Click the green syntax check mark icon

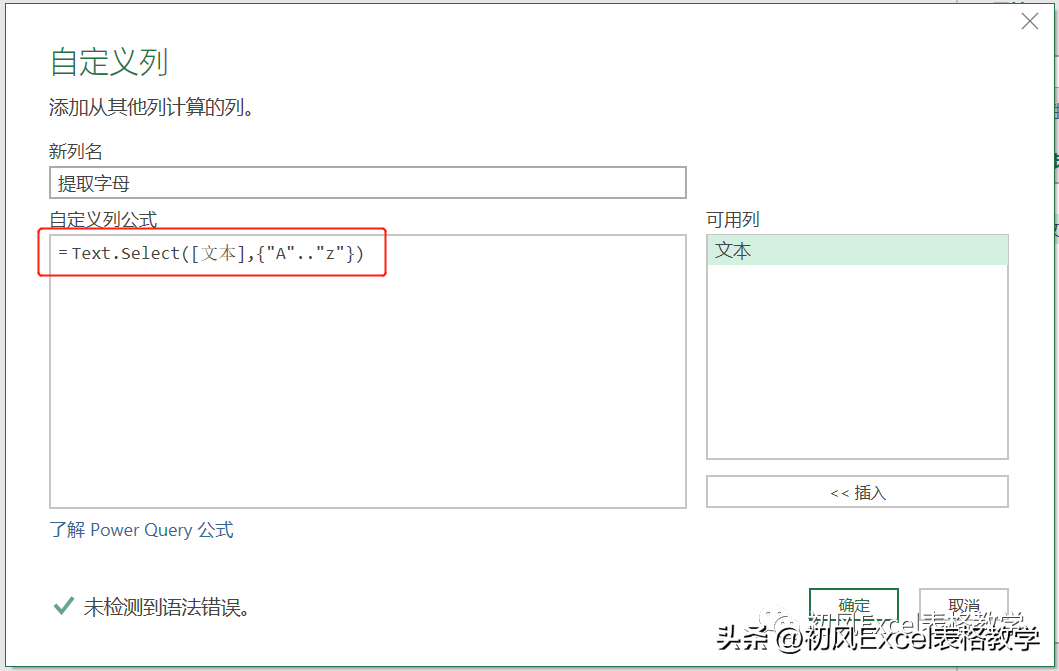coord(63,606)
